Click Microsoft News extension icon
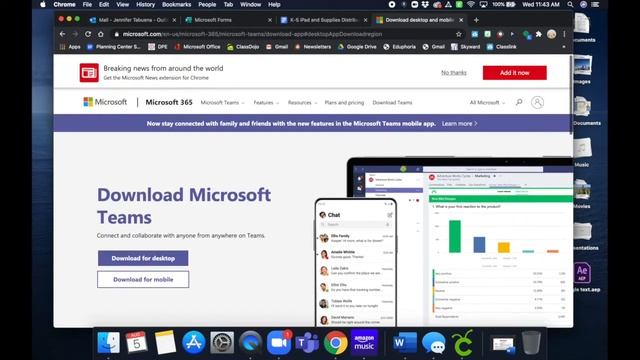Viewport: 640px width, 360px height. (x=89, y=73)
